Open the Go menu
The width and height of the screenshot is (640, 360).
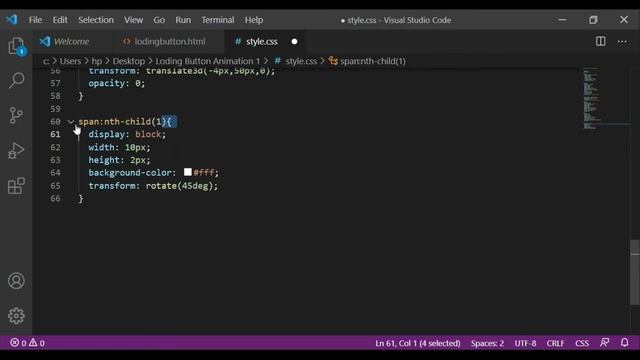[x=159, y=20]
